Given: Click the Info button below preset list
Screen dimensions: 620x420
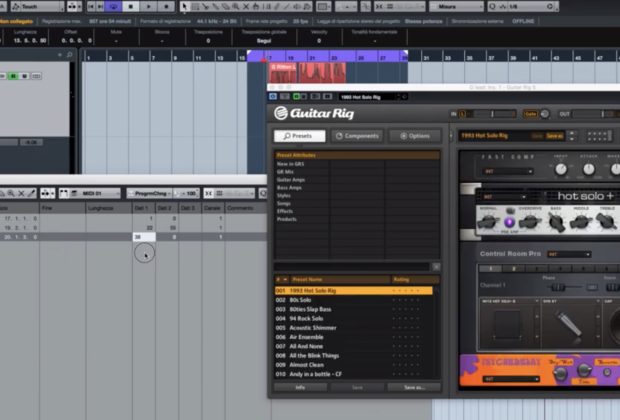Looking at the screenshot, I should point(300,388).
